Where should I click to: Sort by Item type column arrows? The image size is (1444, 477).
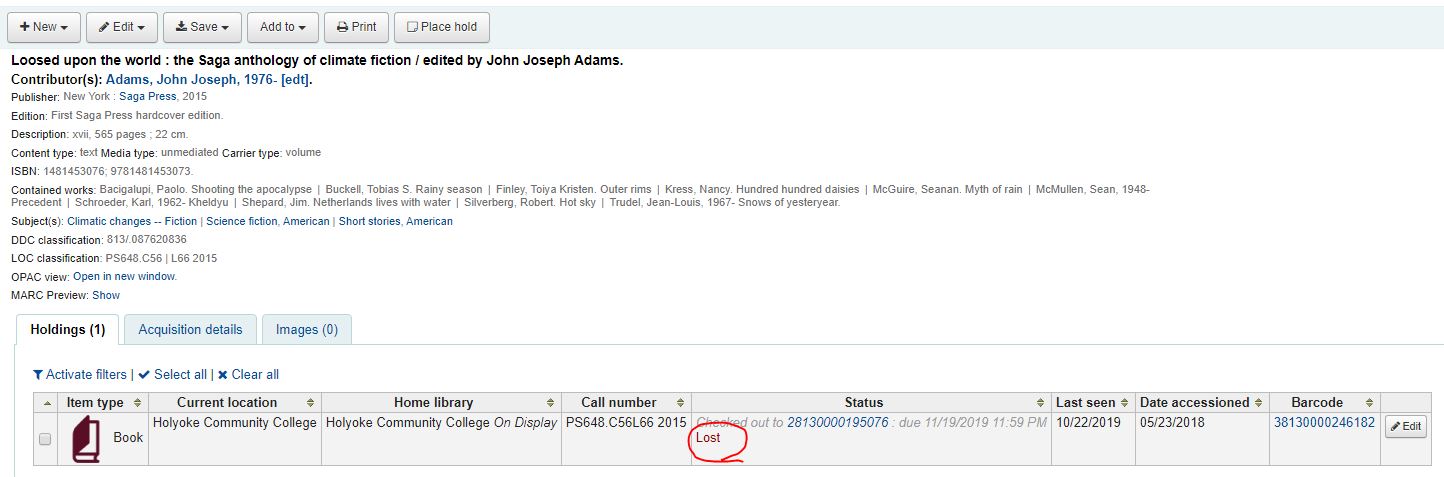tap(138, 402)
